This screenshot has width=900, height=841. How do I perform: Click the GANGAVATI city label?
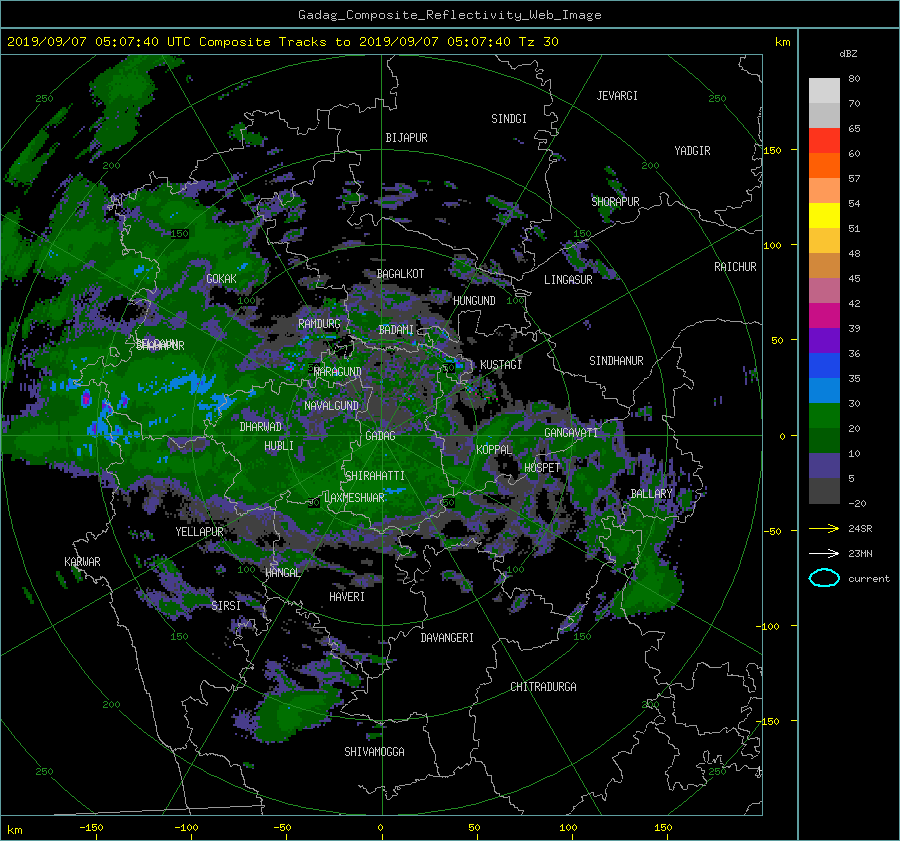(571, 433)
